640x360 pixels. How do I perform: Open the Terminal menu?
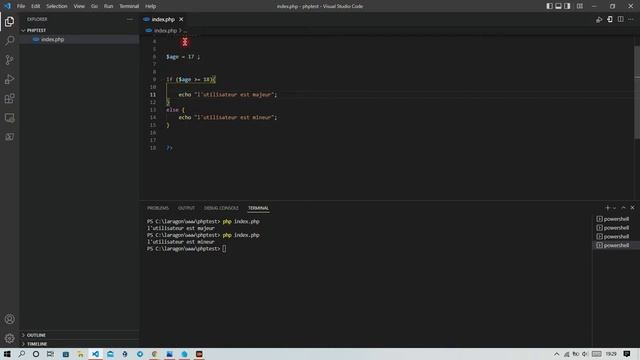point(129,6)
